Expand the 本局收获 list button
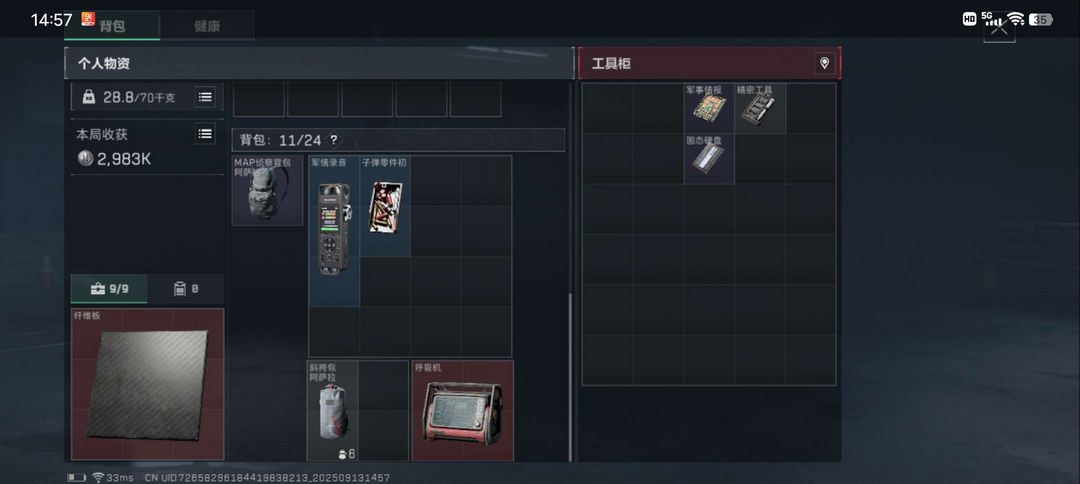1080x484 pixels. pyautogui.click(x=205, y=134)
